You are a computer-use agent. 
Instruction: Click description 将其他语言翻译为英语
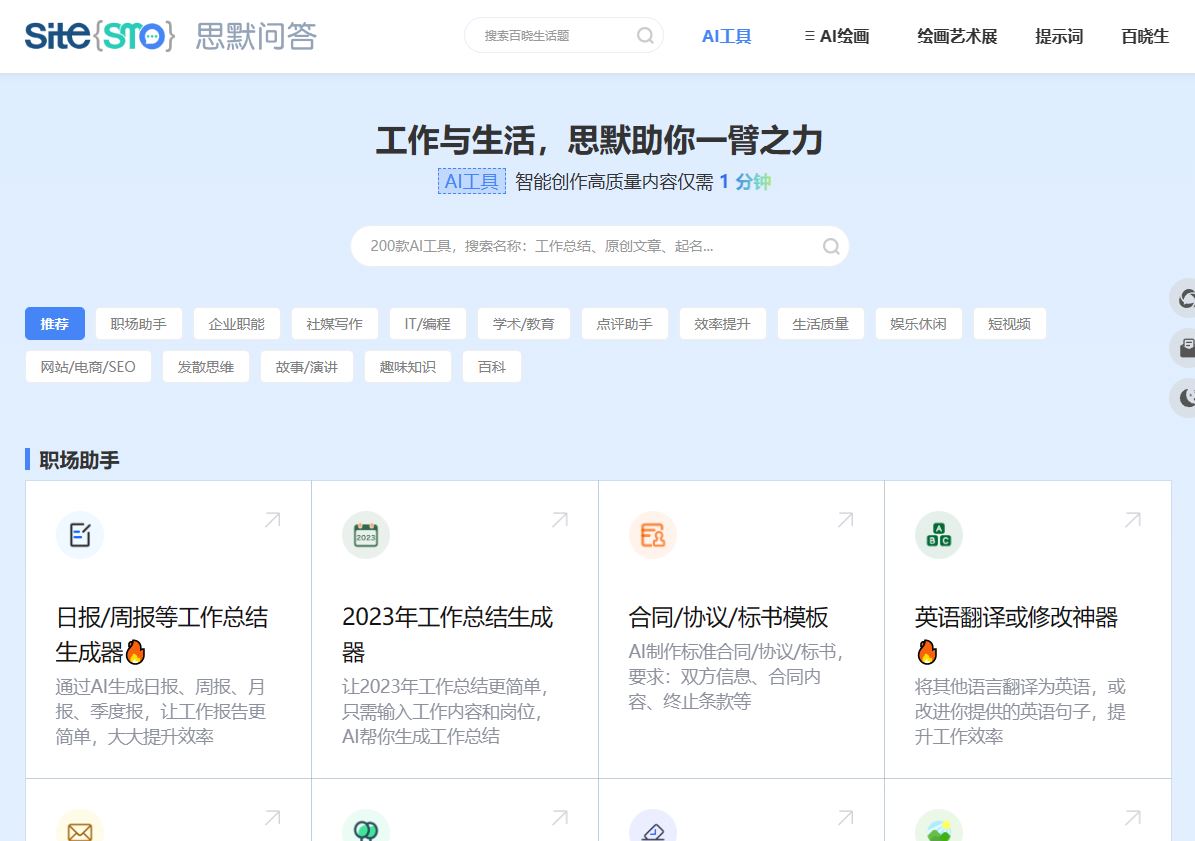[1020, 711]
